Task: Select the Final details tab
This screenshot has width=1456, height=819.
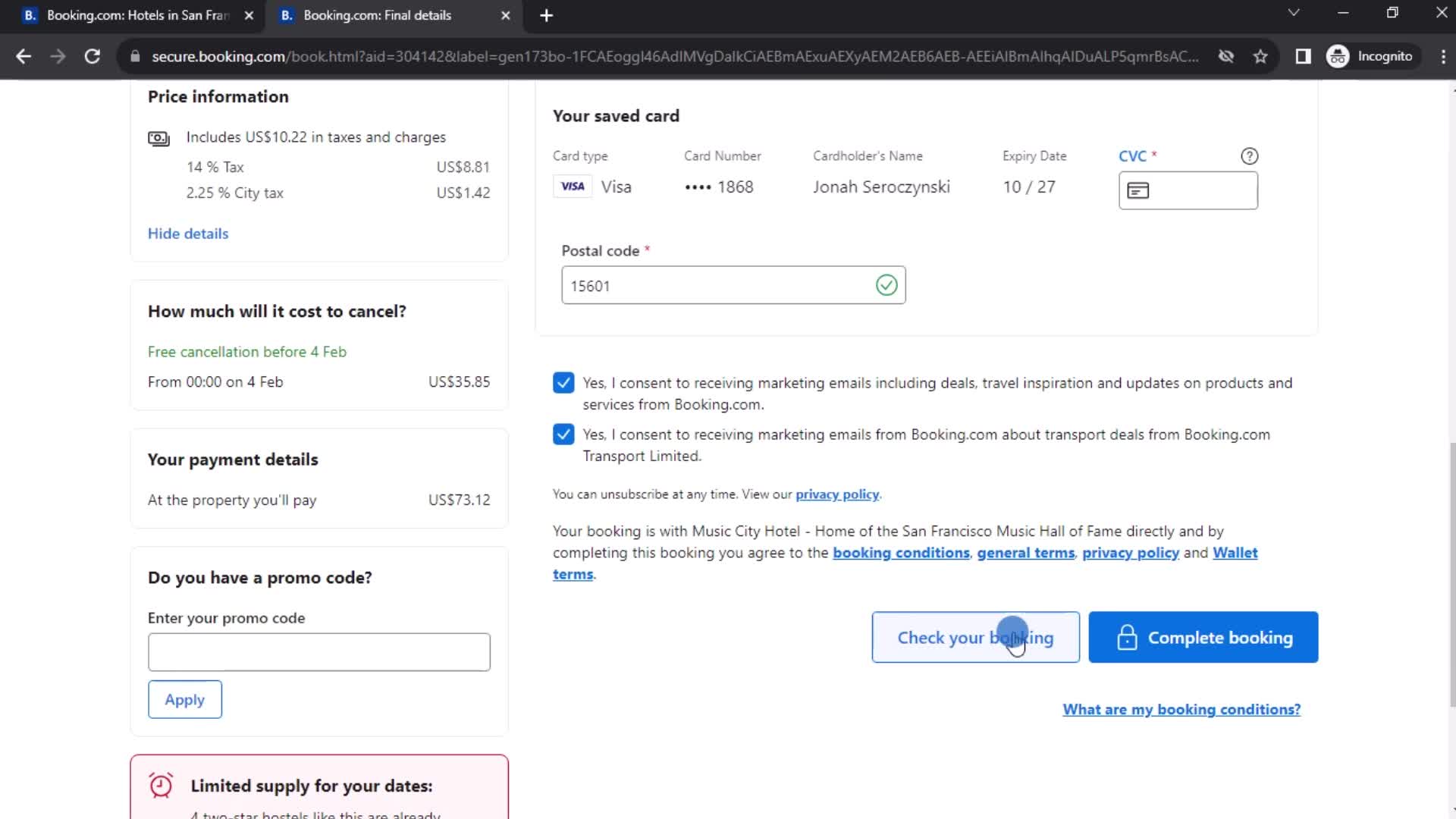Action: pyautogui.click(x=391, y=15)
